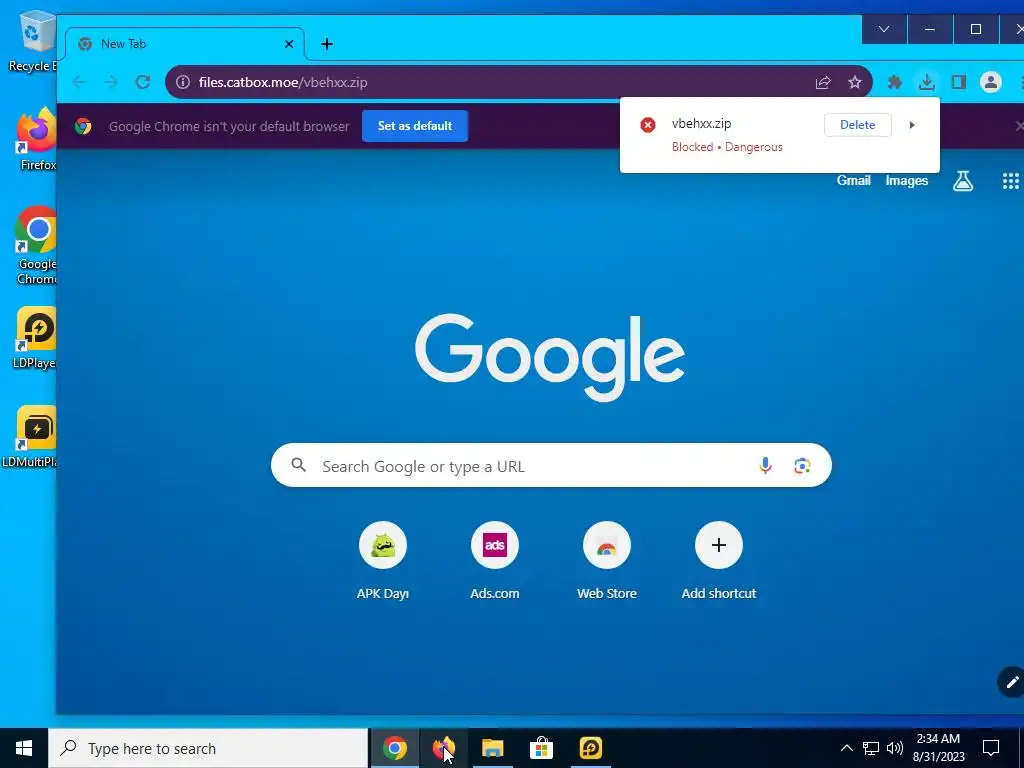Open File Explorer from the taskbar
The width and height of the screenshot is (1024, 768).
[x=492, y=748]
